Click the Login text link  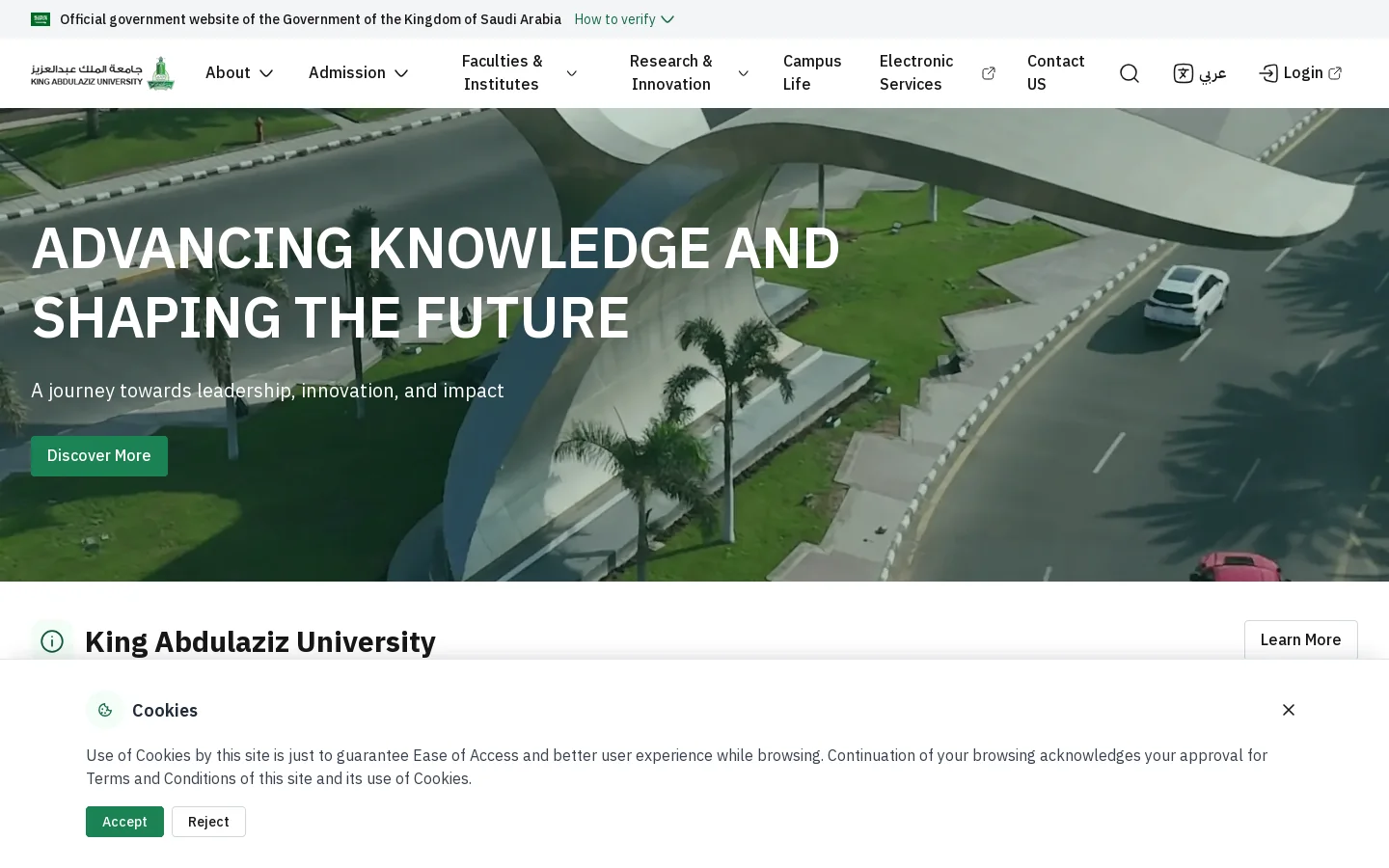click(1303, 73)
